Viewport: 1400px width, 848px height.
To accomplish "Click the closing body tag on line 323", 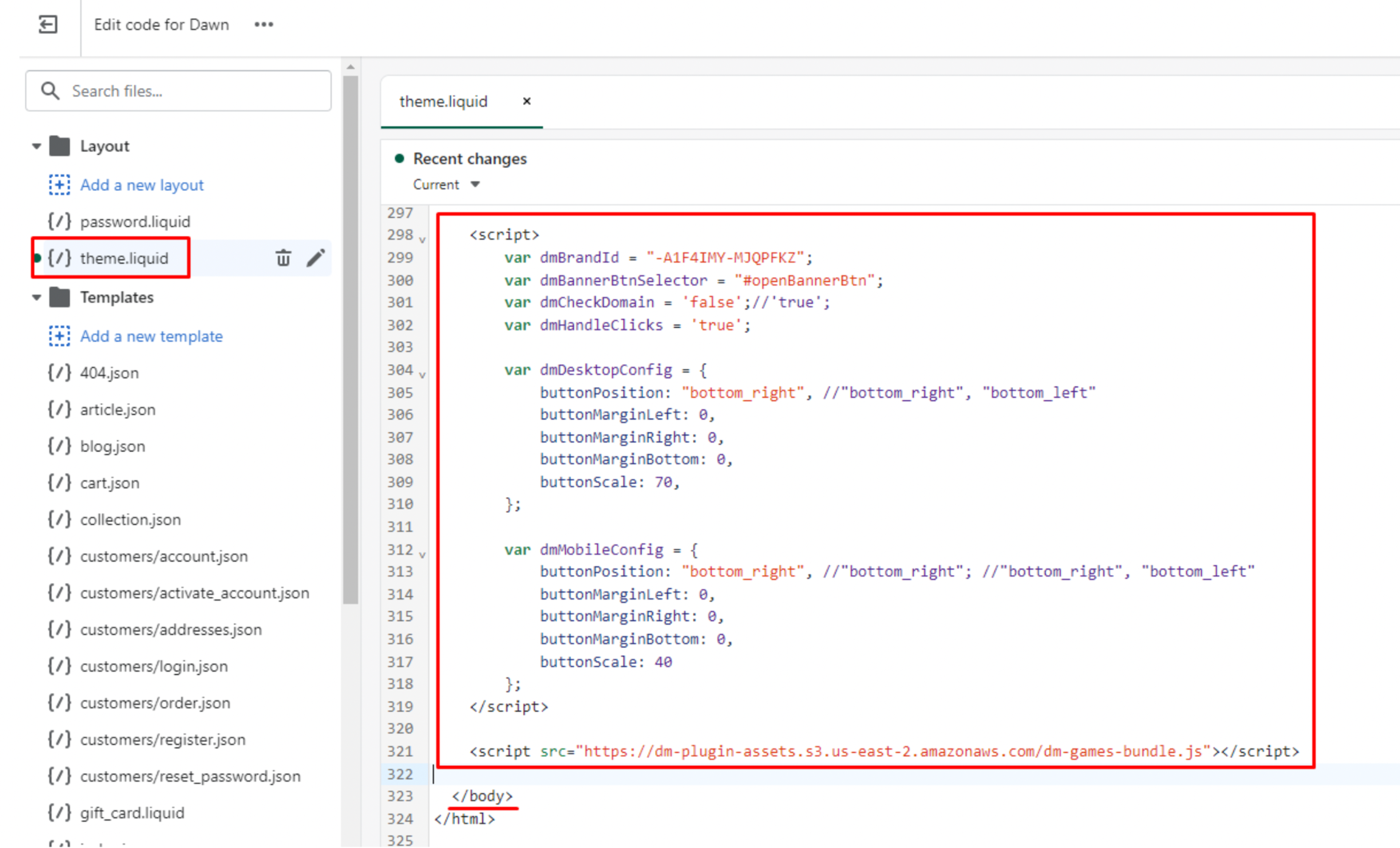I will [482, 796].
